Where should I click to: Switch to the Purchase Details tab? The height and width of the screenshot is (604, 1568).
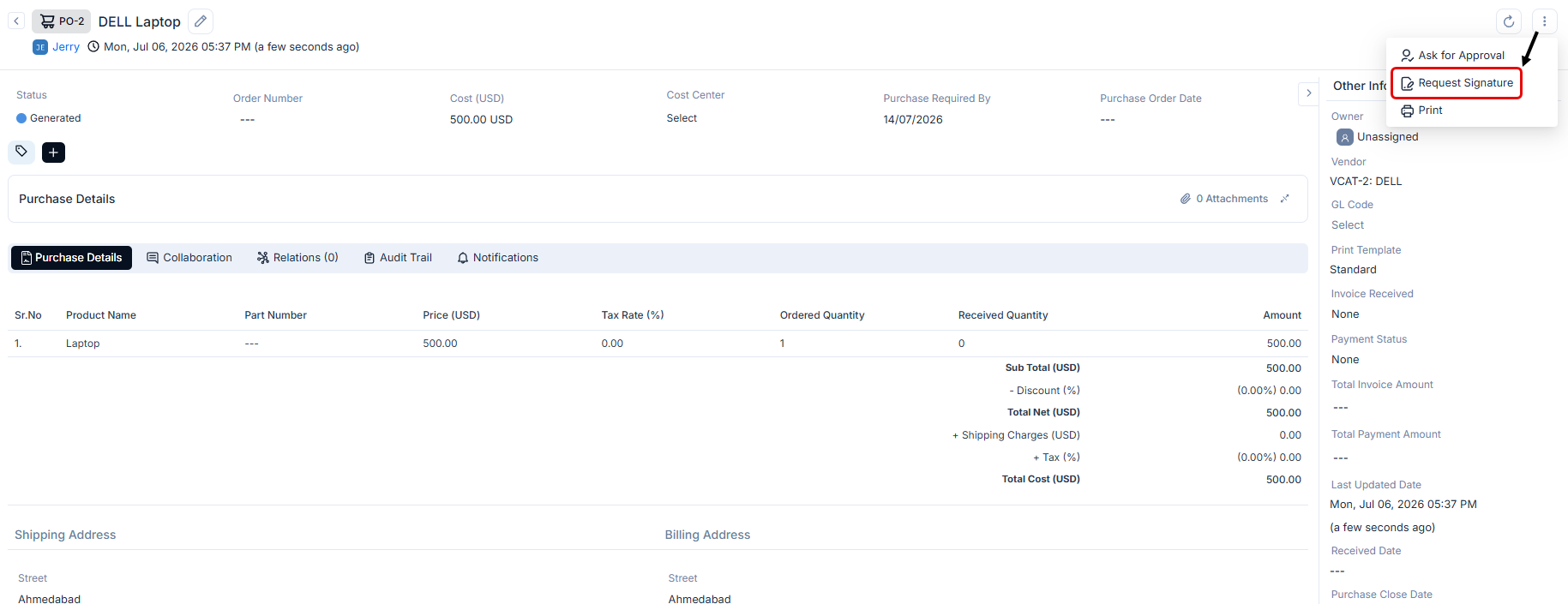(71, 258)
